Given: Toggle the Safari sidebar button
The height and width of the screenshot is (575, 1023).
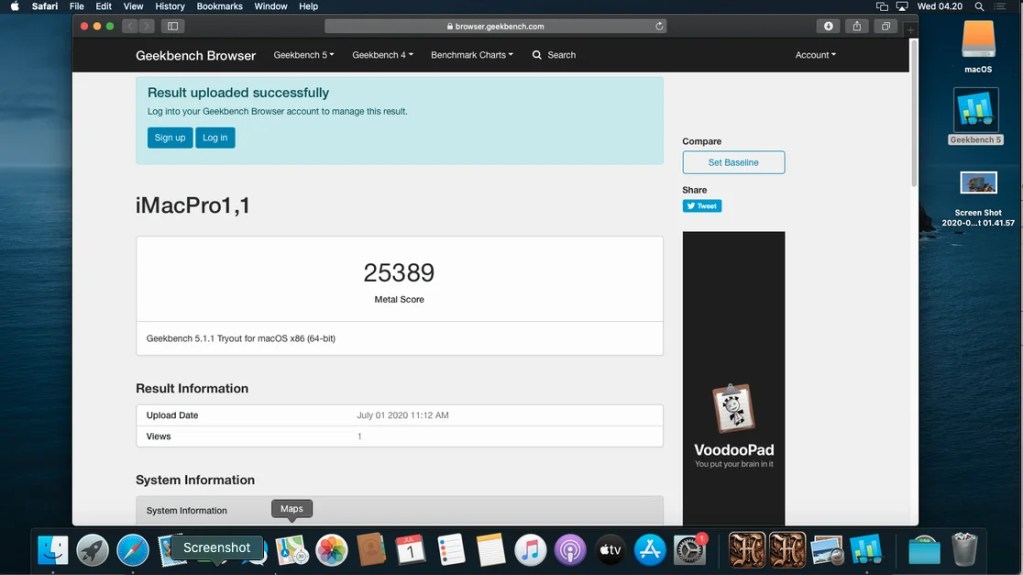Looking at the screenshot, I should click(173, 26).
